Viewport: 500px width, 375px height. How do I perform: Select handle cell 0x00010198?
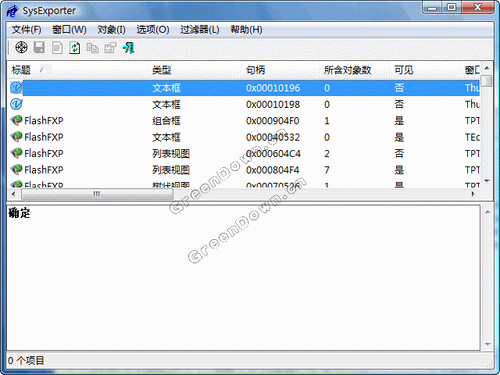click(x=273, y=104)
